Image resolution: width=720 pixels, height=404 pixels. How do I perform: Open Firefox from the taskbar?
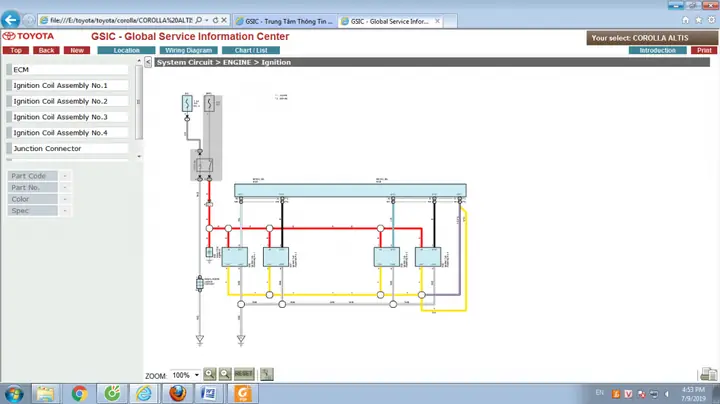tap(177, 394)
